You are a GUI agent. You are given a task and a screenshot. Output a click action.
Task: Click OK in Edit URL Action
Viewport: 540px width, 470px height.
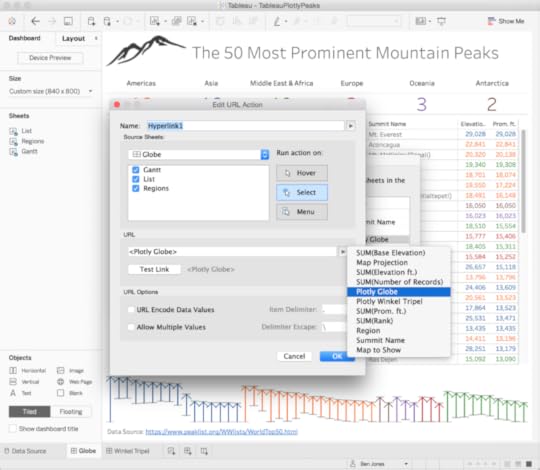pos(337,356)
